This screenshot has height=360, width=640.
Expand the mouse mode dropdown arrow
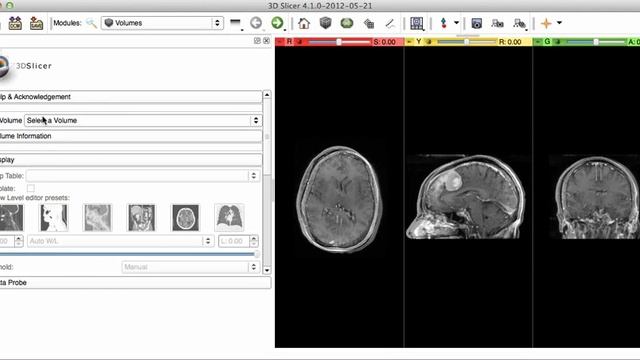[456, 23]
